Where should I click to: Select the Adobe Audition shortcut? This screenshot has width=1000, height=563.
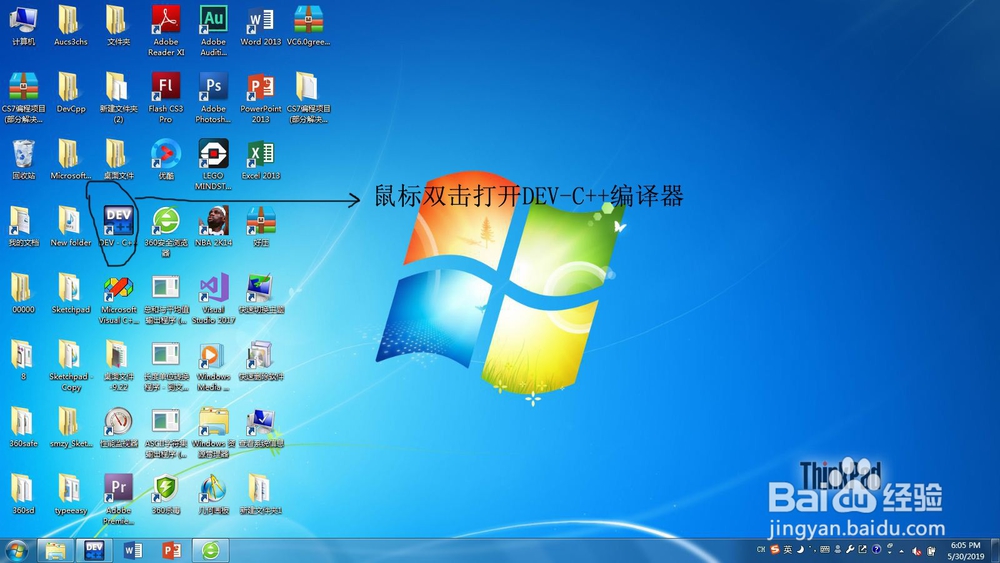(x=213, y=31)
